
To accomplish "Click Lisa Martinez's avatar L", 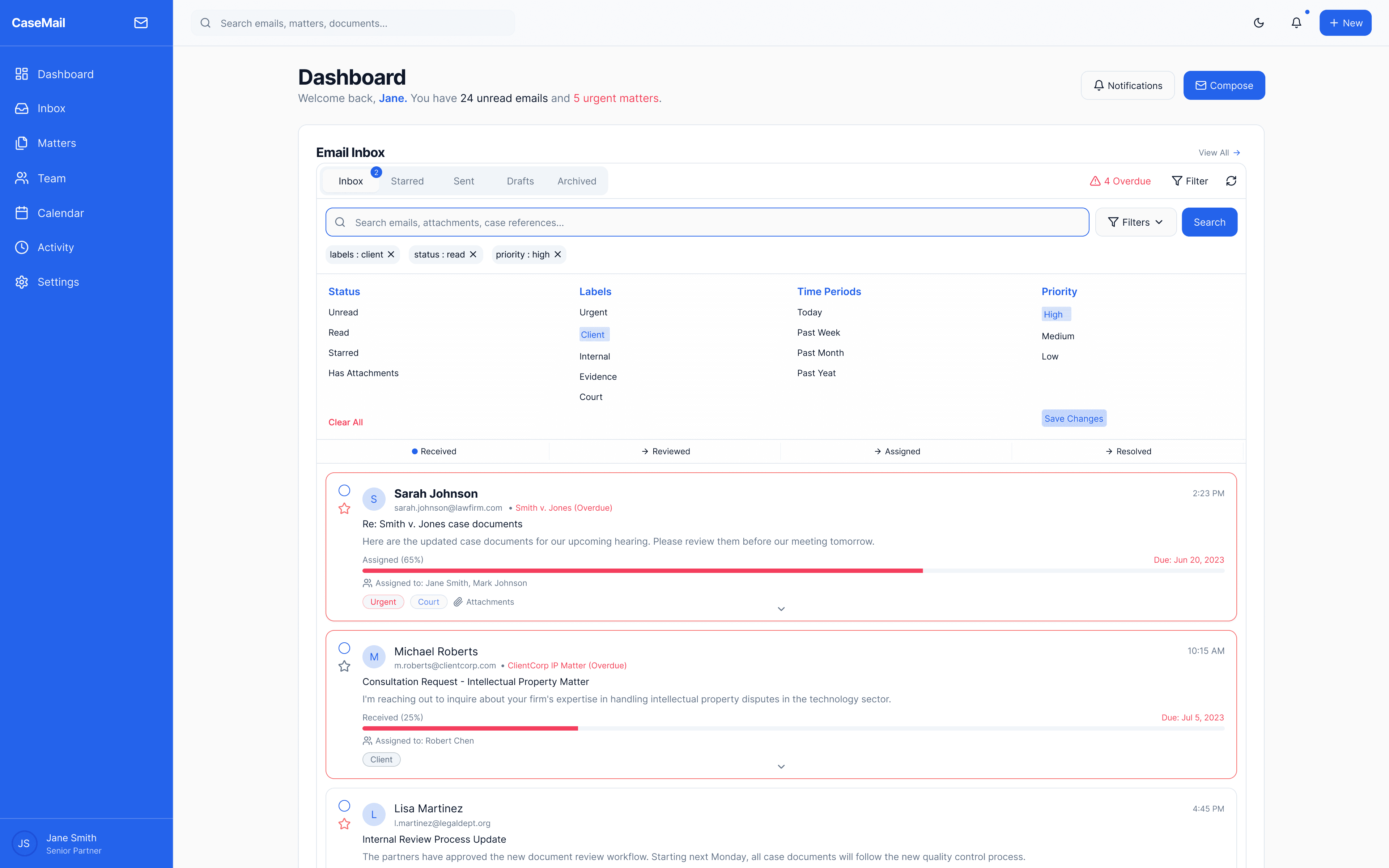I will point(374,814).
